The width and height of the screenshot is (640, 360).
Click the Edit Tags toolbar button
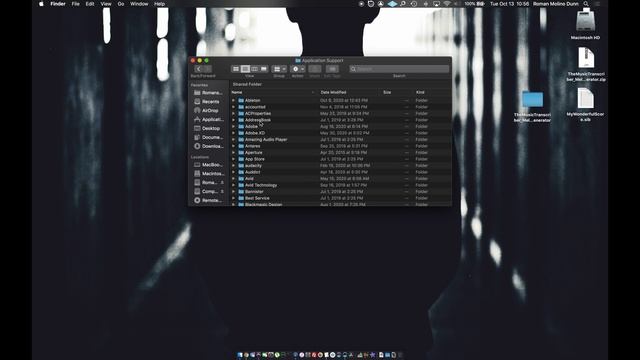pyautogui.click(x=332, y=69)
